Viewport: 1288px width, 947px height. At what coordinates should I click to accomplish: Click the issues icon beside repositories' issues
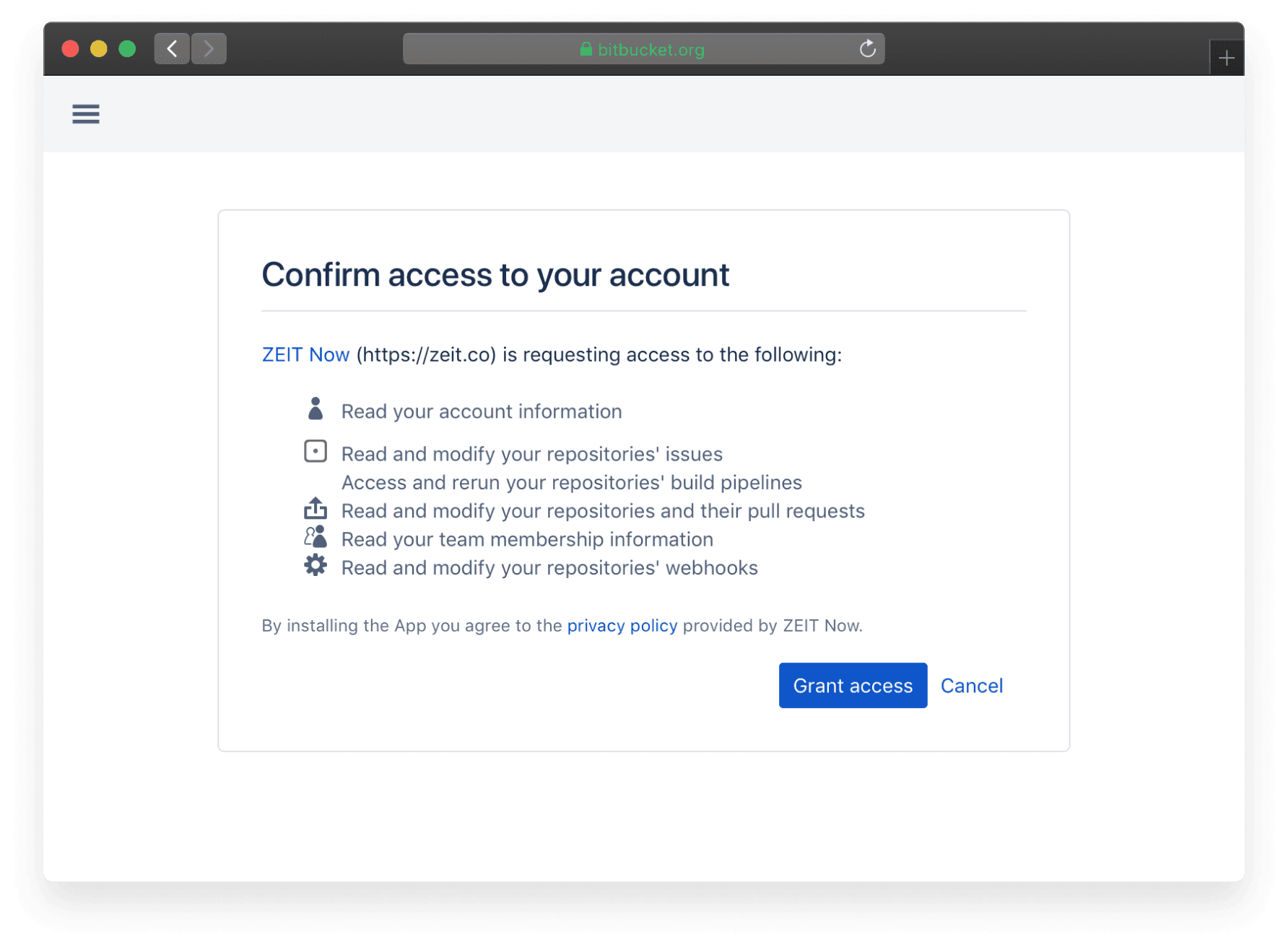click(x=316, y=452)
